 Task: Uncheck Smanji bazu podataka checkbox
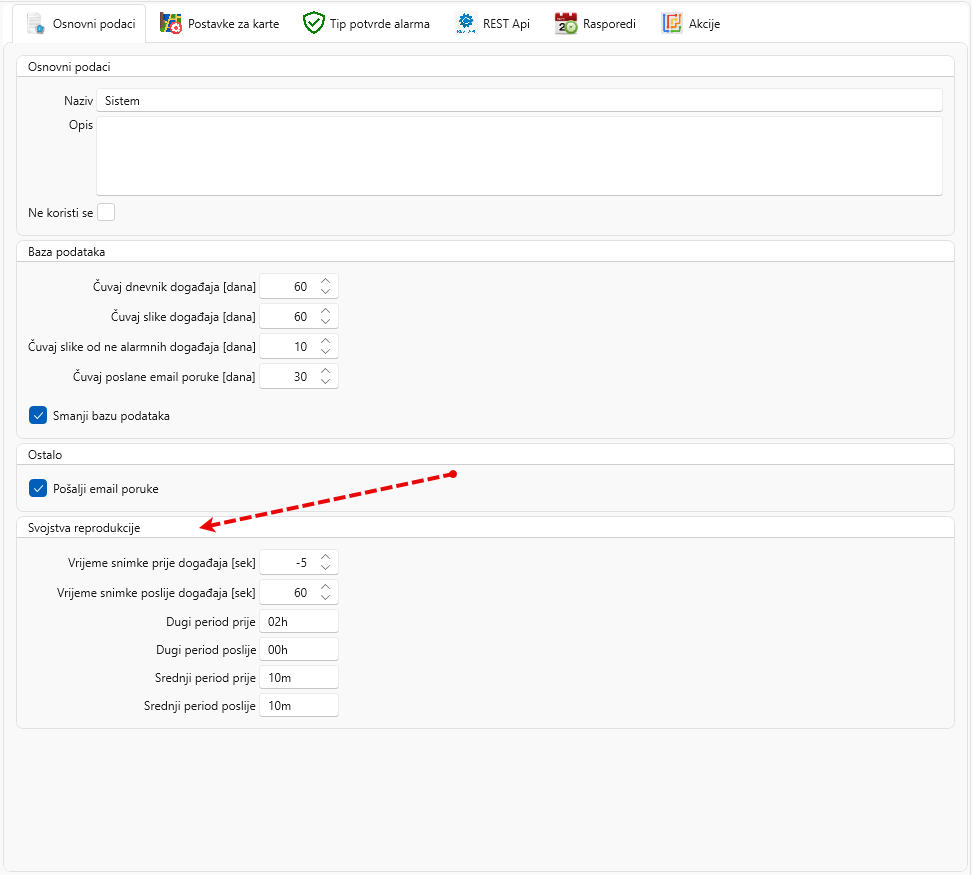pos(38,415)
